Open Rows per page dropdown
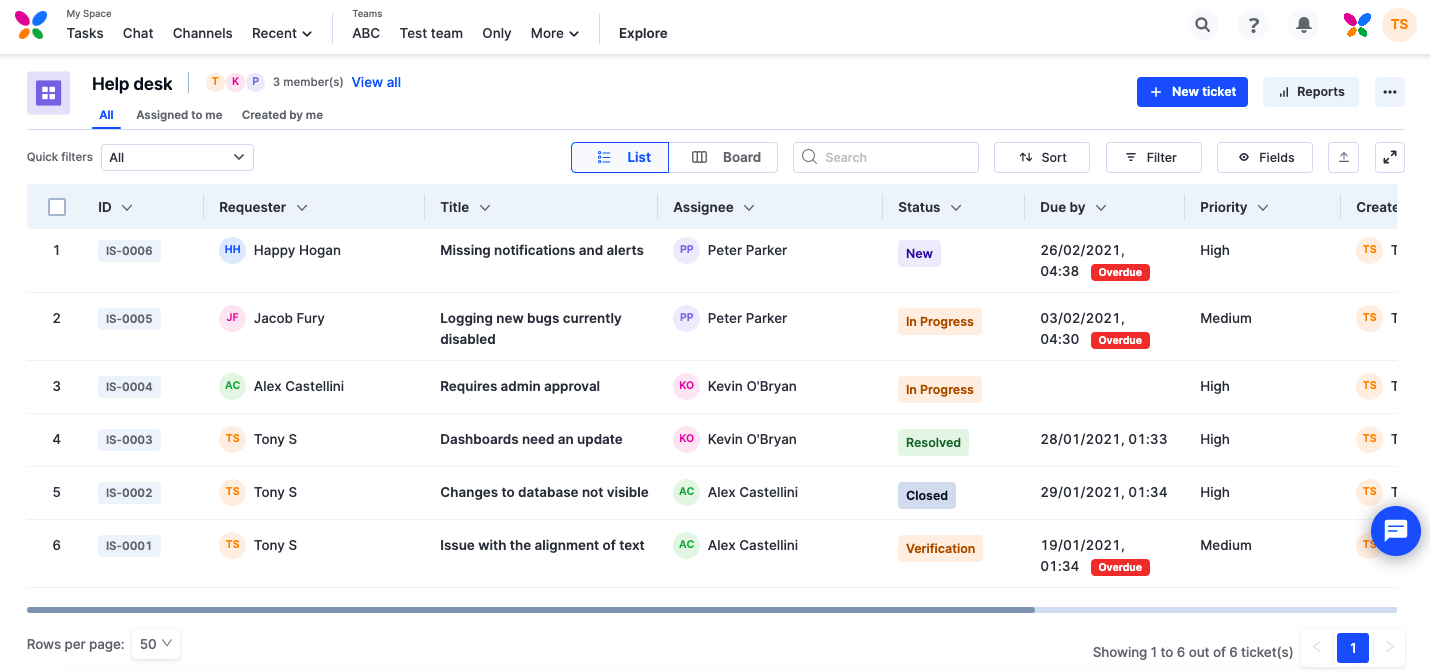 [x=156, y=644]
